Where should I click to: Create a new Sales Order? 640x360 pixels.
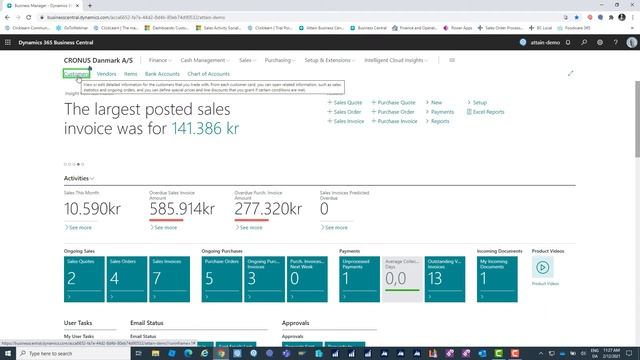pos(344,112)
